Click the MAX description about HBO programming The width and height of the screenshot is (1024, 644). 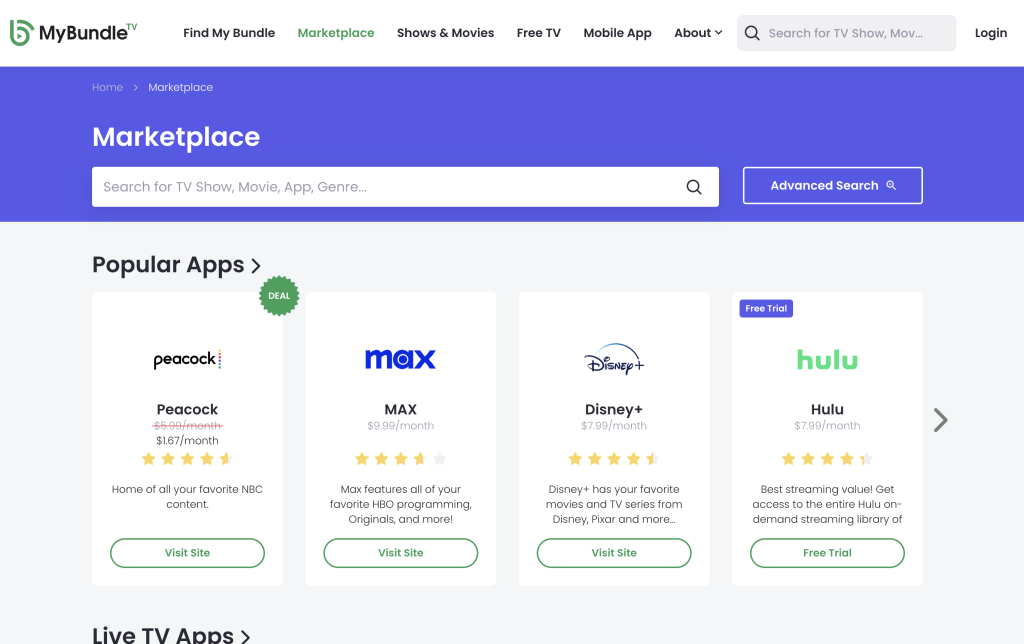[x=400, y=504]
